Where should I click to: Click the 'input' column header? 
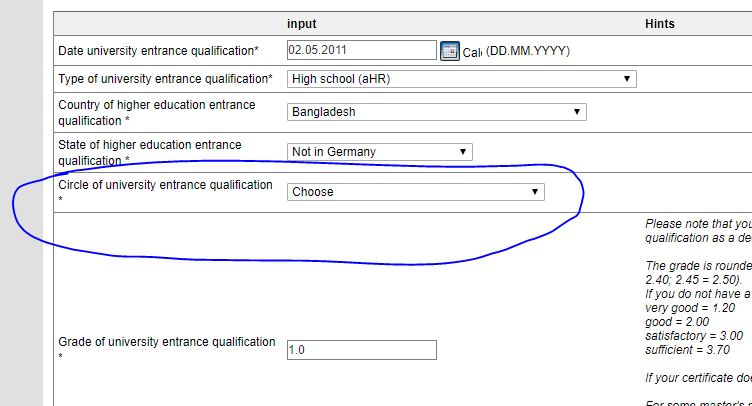pos(302,24)
